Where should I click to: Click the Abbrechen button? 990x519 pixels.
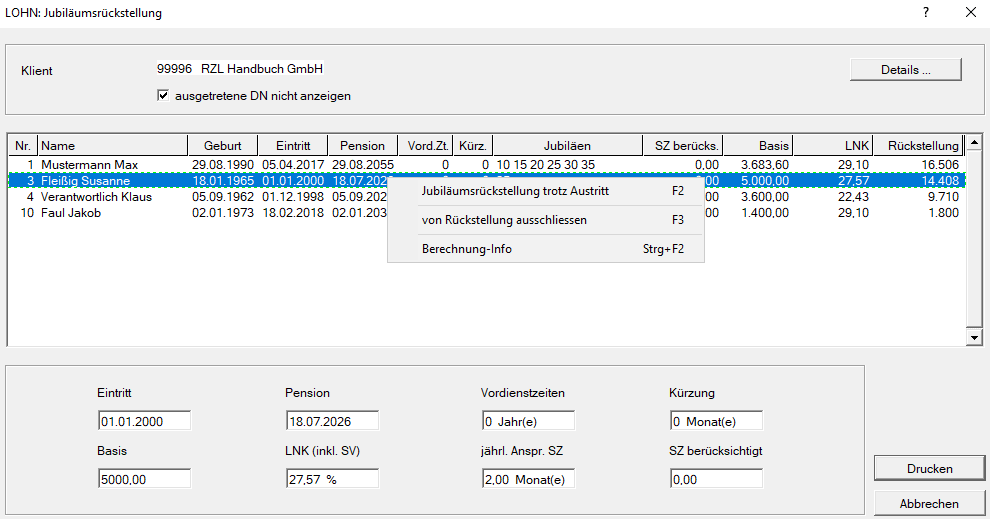pyautogui.click(x=931, y=503)
